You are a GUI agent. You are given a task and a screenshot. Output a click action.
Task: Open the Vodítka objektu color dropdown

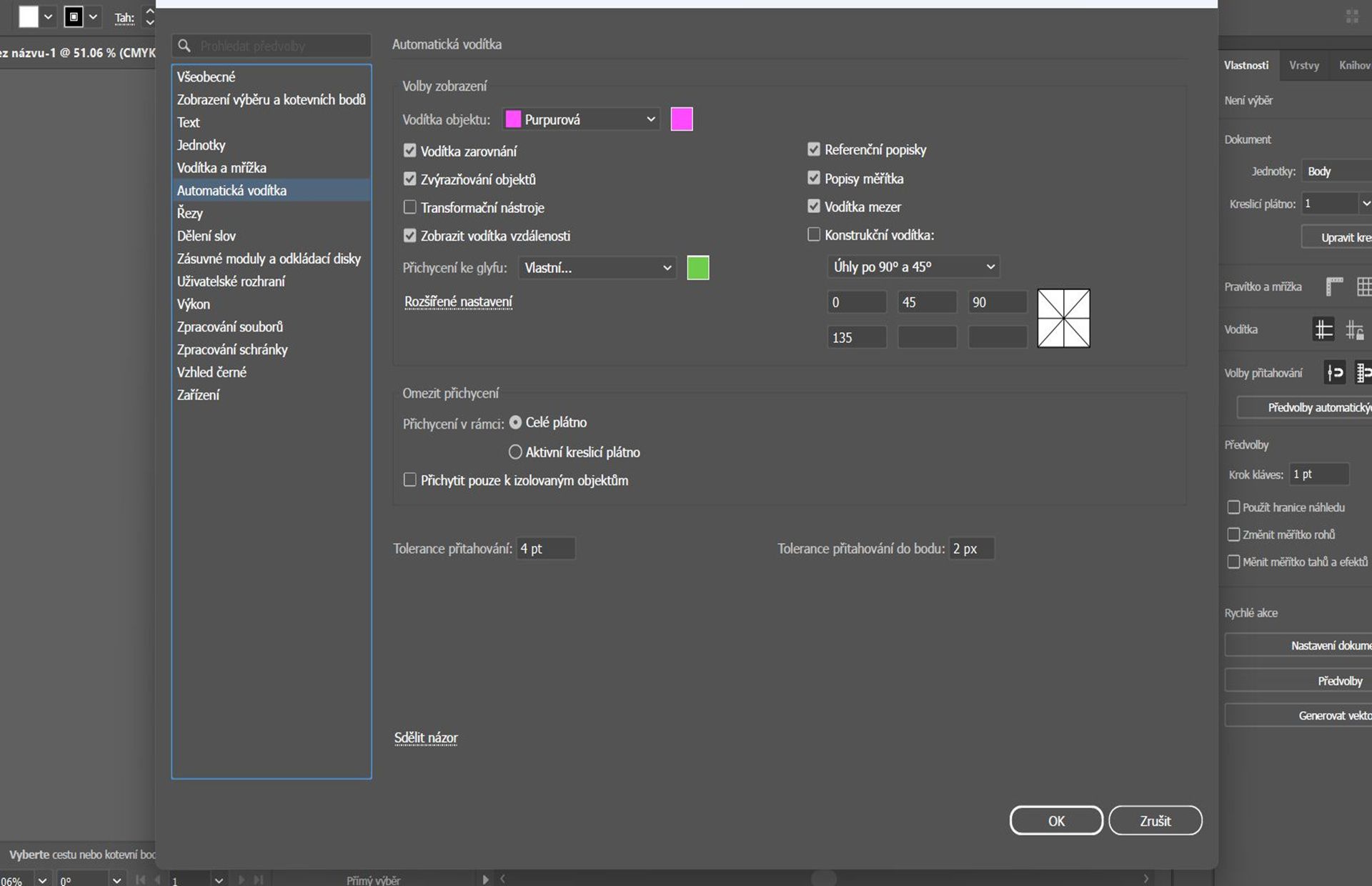[581, 119]
